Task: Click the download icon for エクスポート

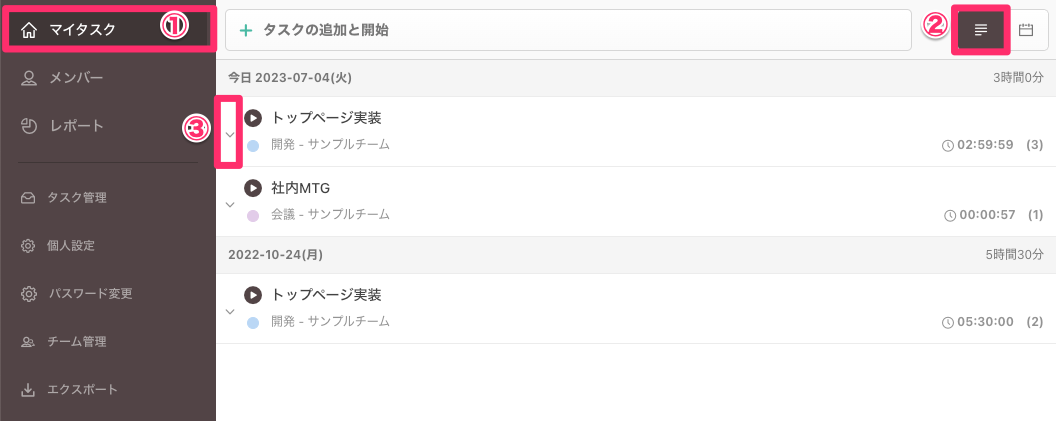Action: click(28, 390)
